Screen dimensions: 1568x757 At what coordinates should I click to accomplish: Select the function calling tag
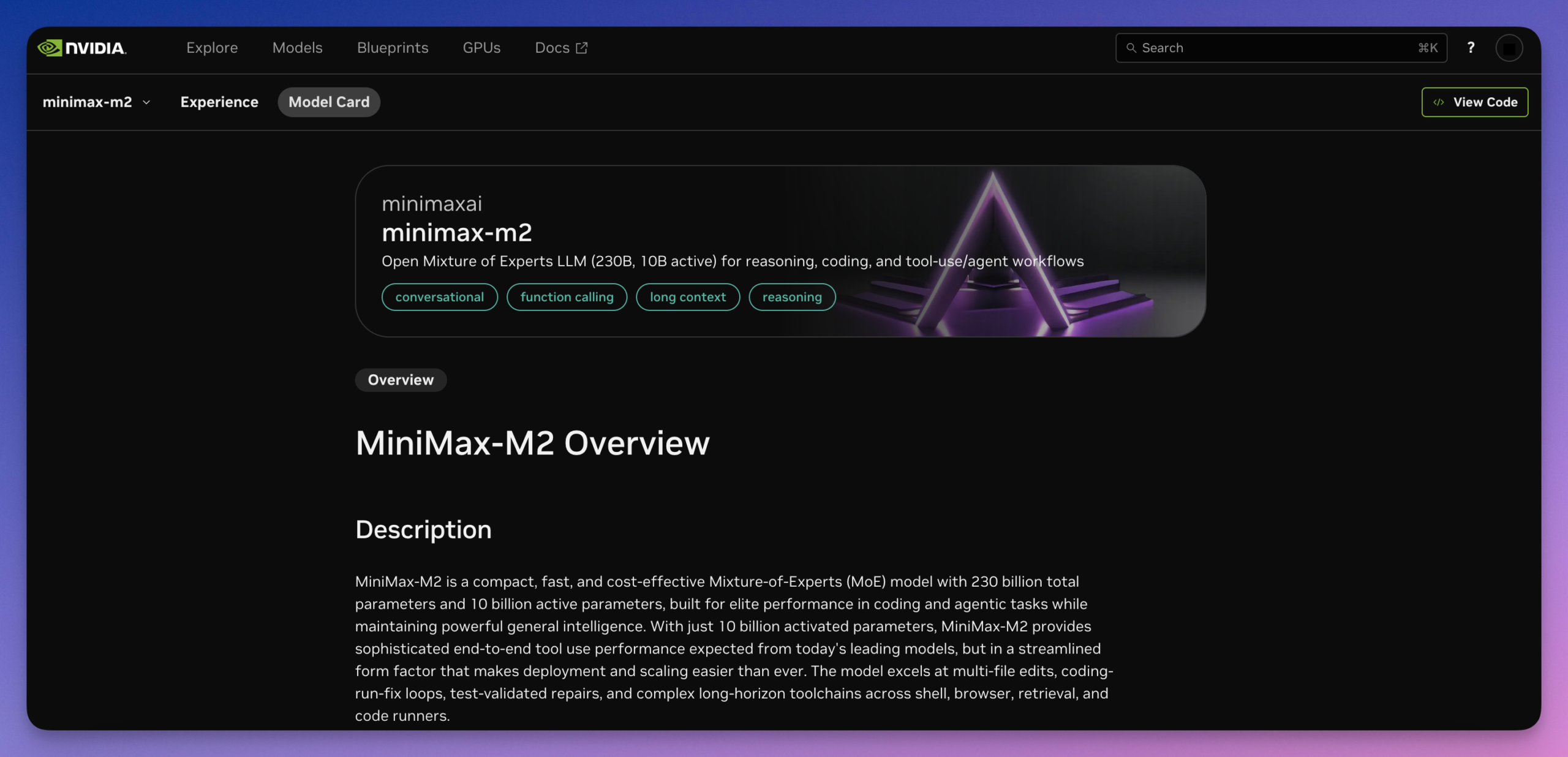click(566, 297)
